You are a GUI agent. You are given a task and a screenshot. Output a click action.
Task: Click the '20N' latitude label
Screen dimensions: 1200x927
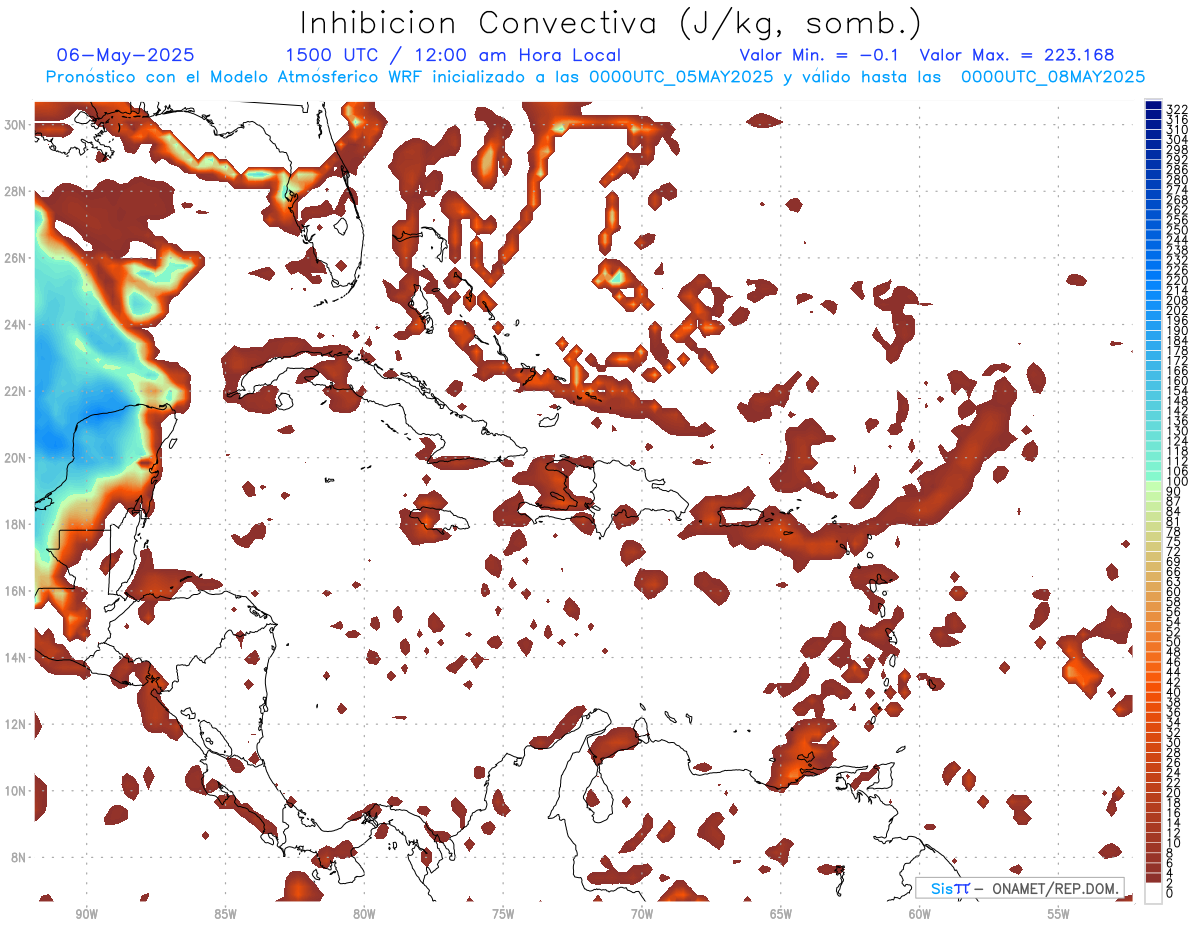17,457
